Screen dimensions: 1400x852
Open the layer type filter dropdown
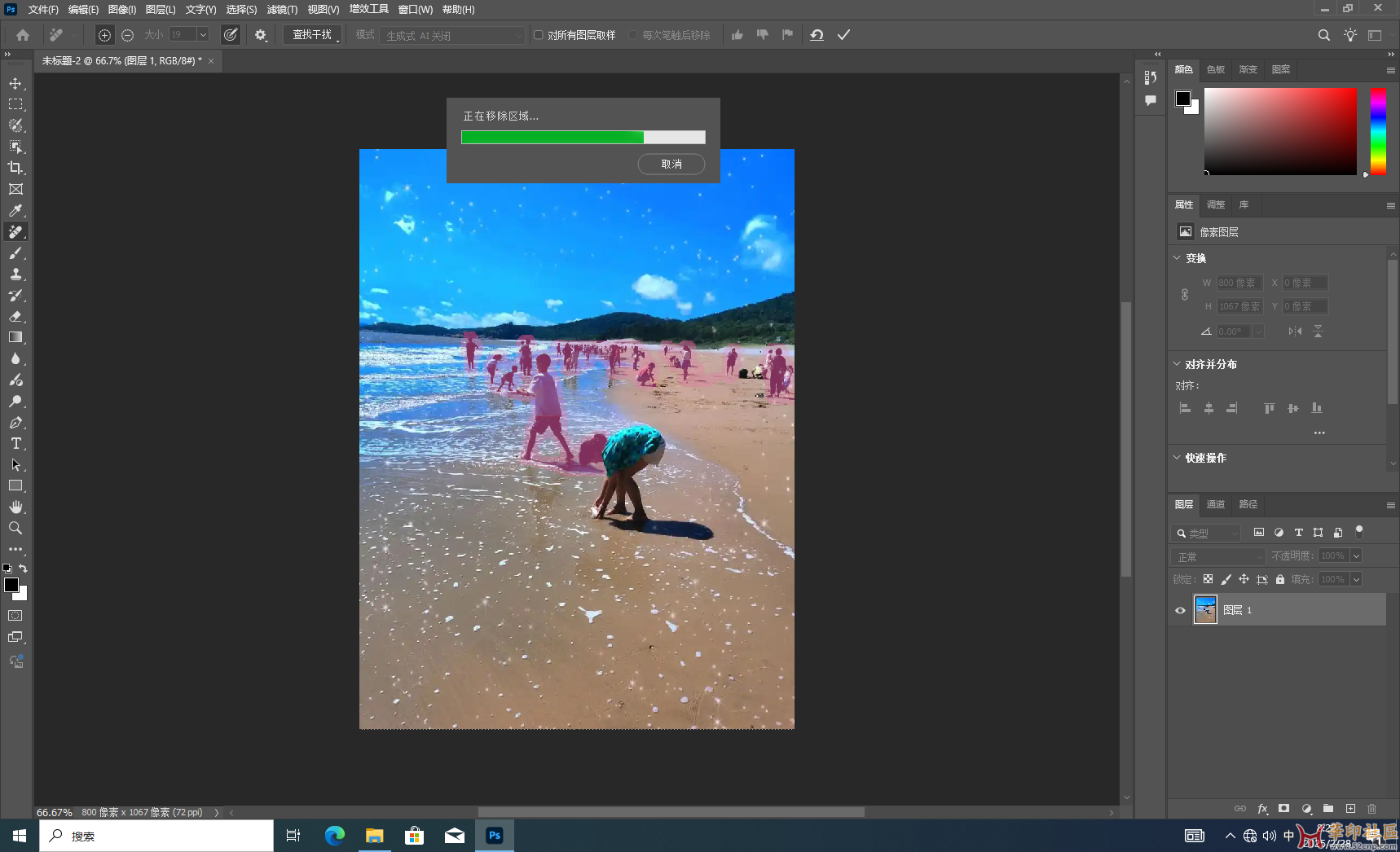1207,533
